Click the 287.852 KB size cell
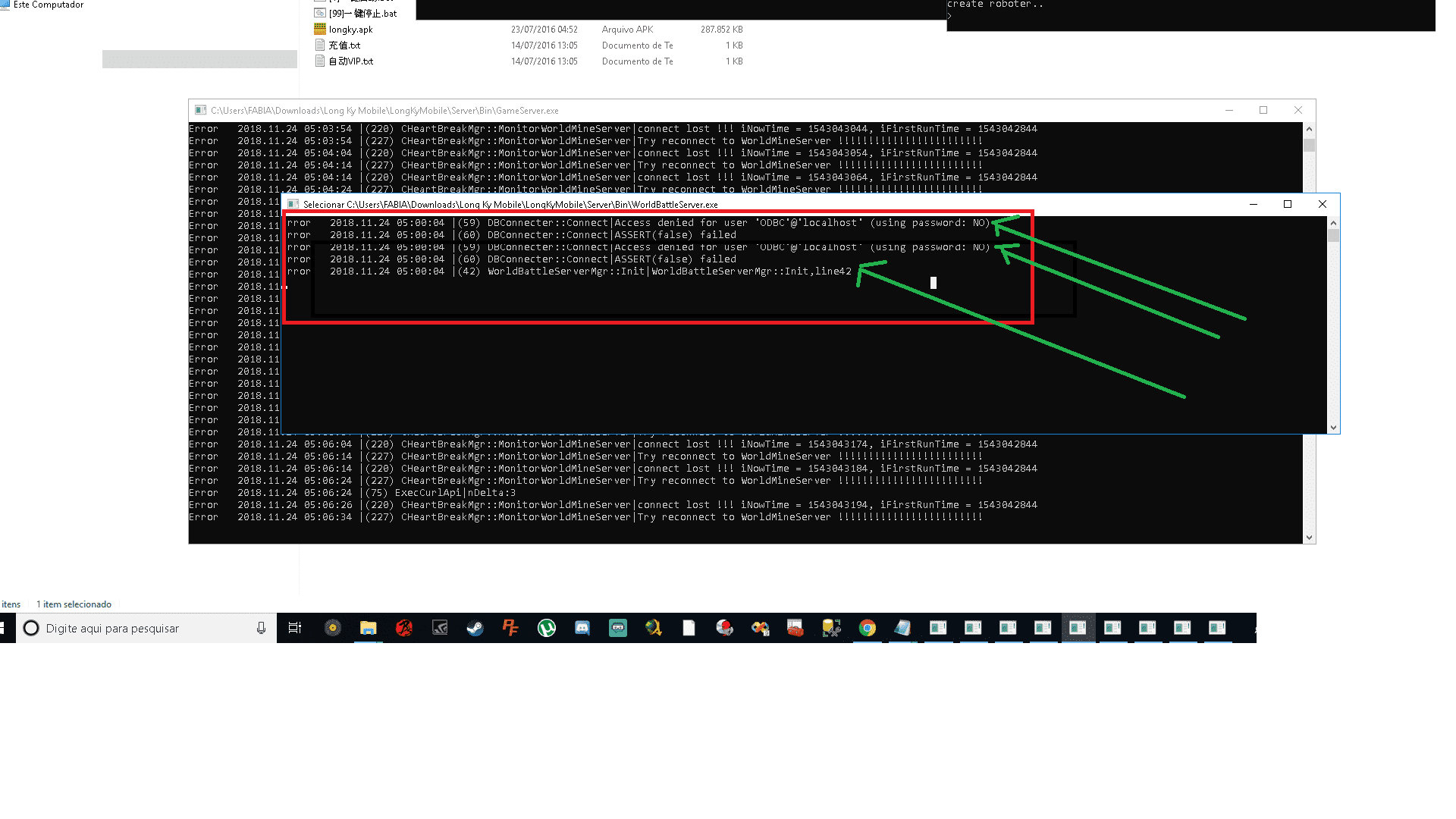The height and width of the screenshot is (819, 1456). point(722,30)
